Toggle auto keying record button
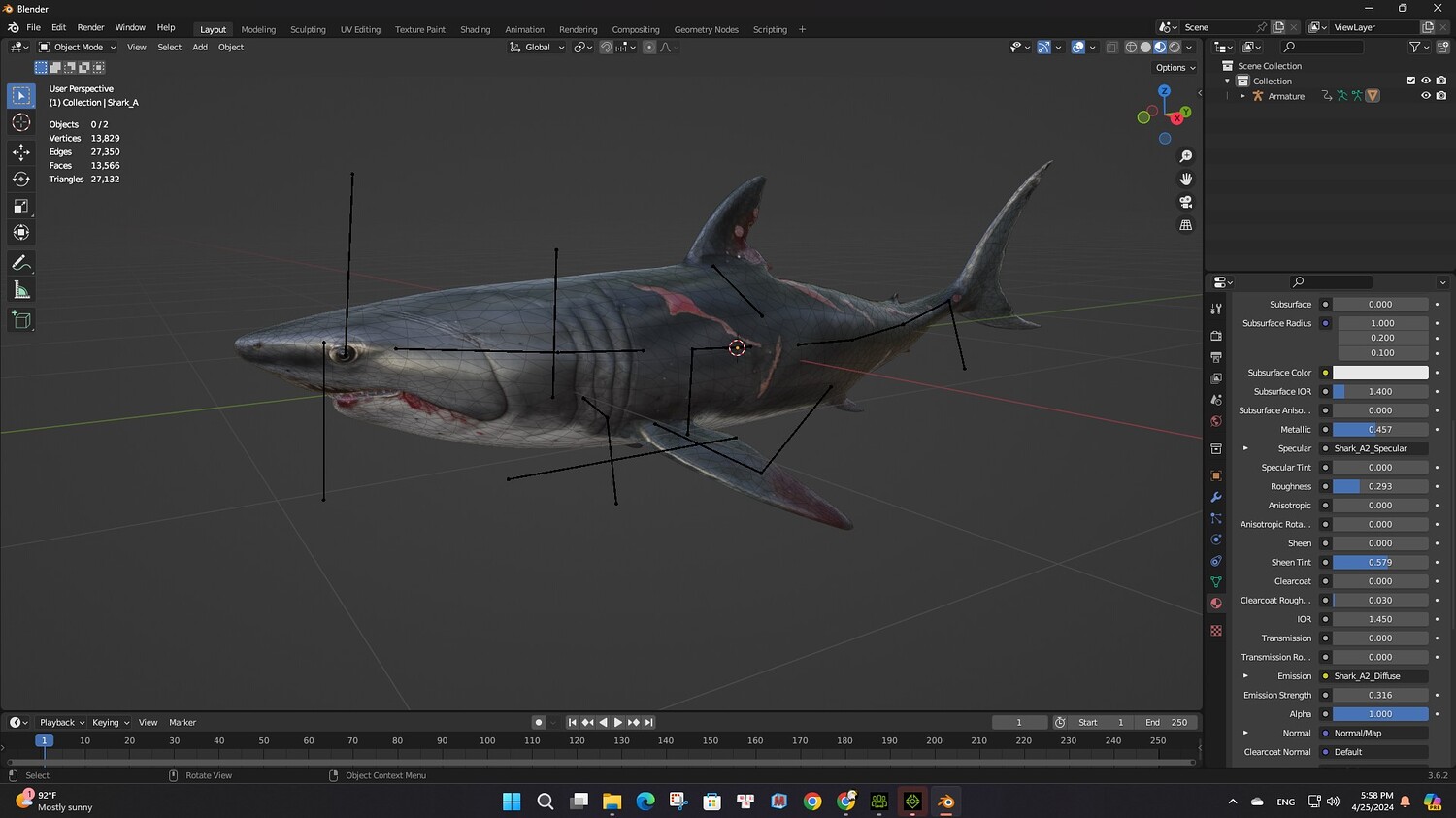This screenshot has height=818, width=1456. coord(539,722)
